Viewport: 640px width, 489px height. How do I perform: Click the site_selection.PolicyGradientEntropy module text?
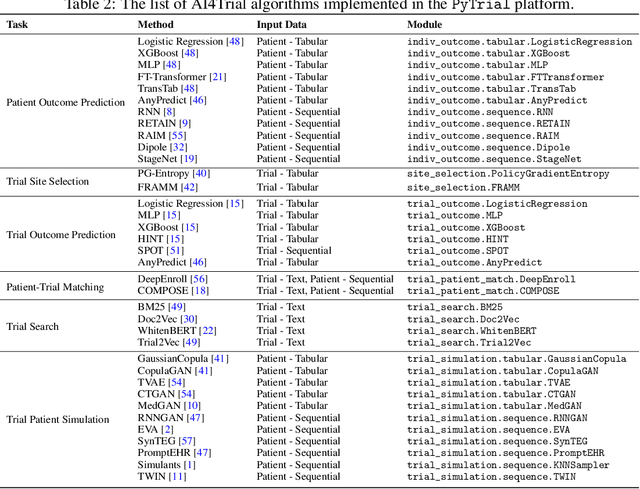click(516, 174)
